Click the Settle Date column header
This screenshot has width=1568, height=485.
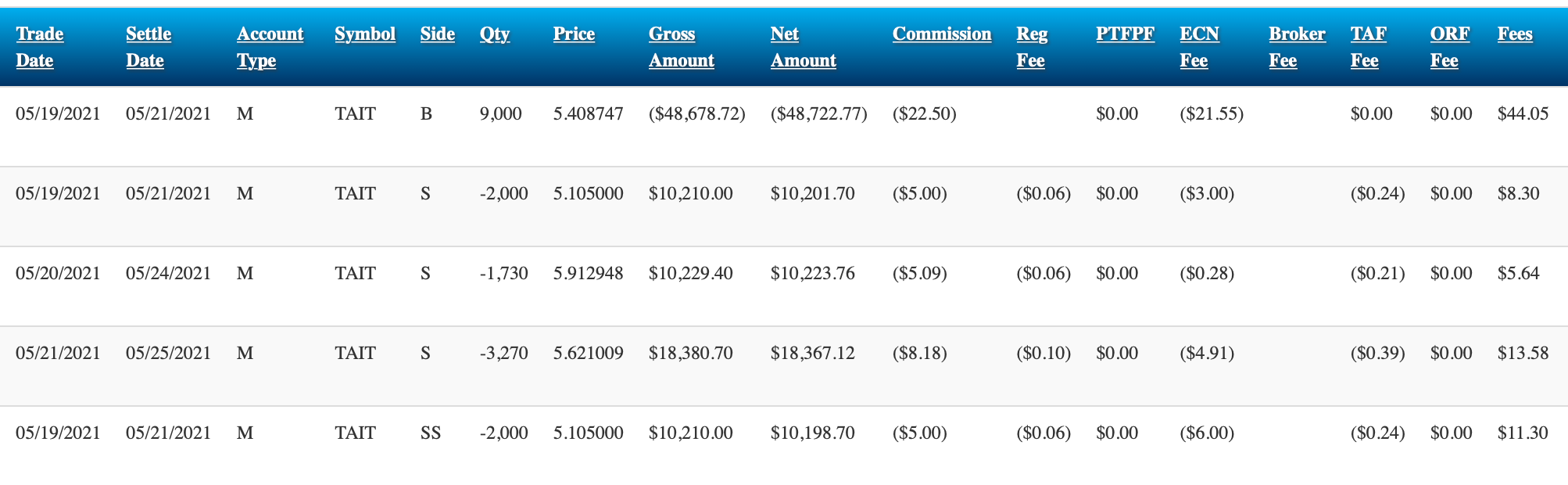pos(148,47)
